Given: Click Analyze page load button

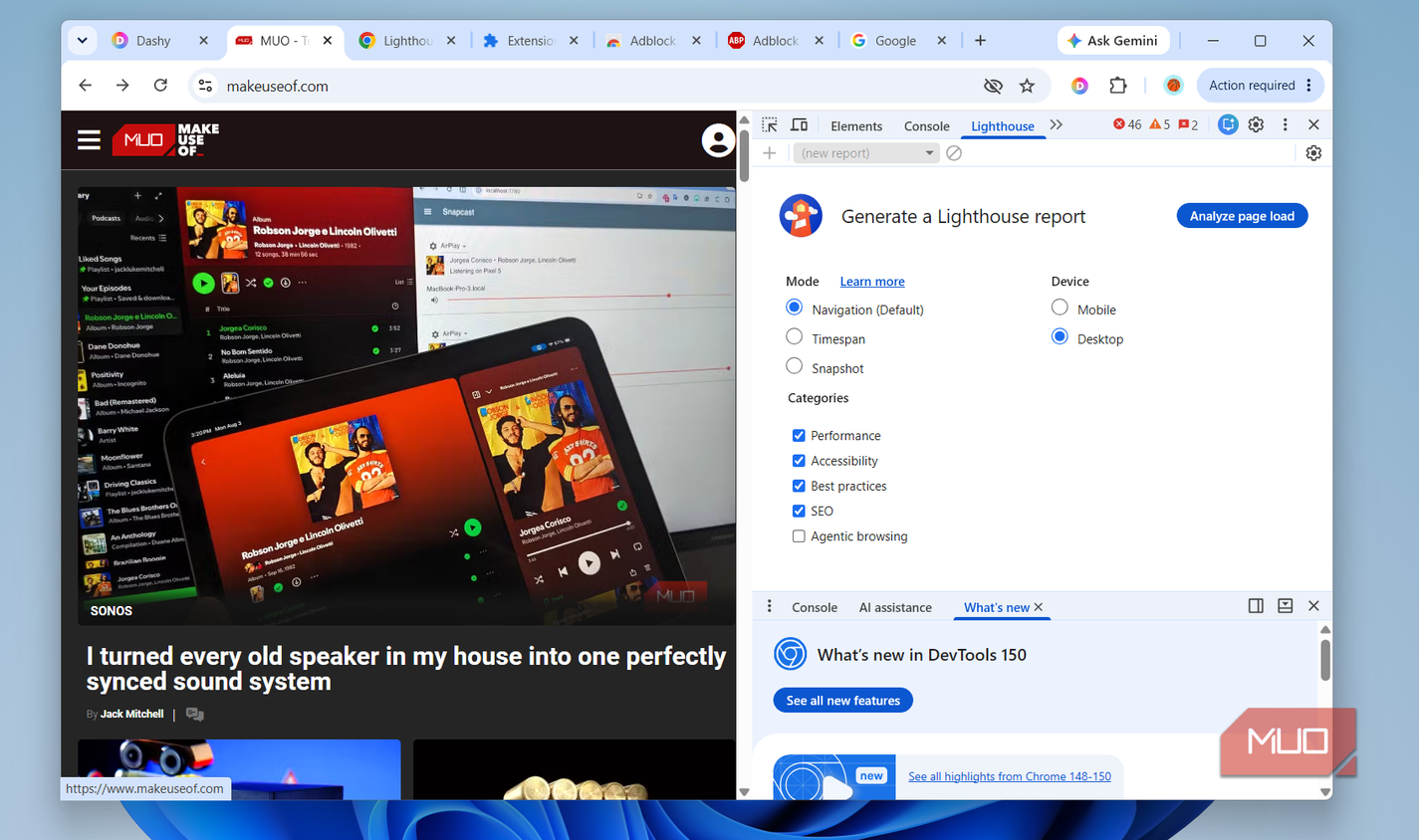Looking at the screenshot, I should pyautogui.click(x=1242, y=216).
